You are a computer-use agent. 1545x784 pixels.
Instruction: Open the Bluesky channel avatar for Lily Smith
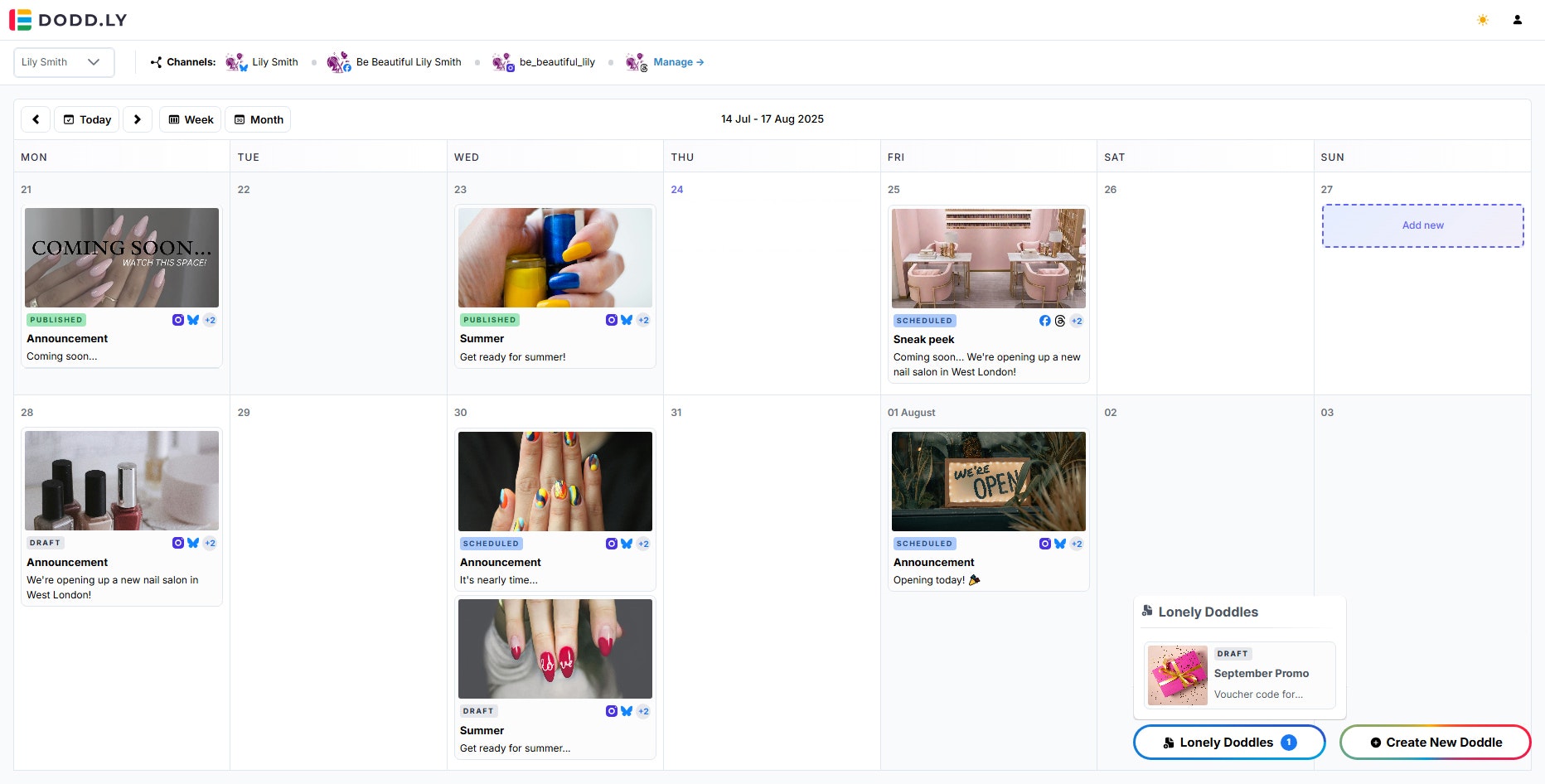click(235, 61)
